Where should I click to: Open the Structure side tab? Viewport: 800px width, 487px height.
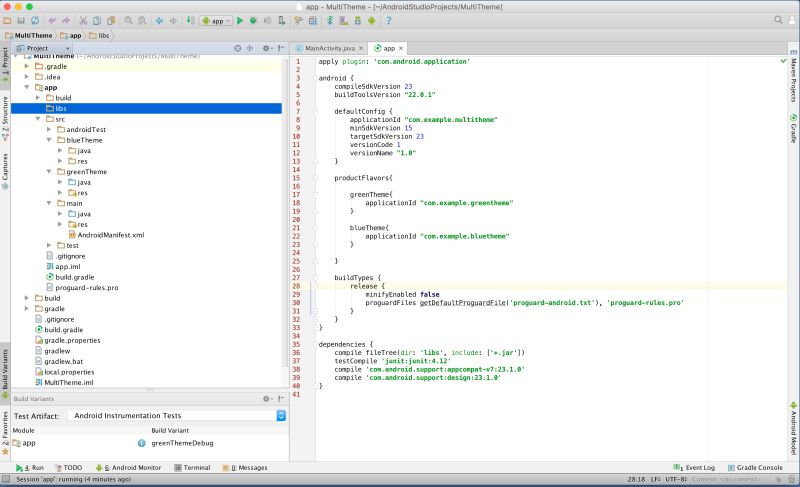point(5,118)
